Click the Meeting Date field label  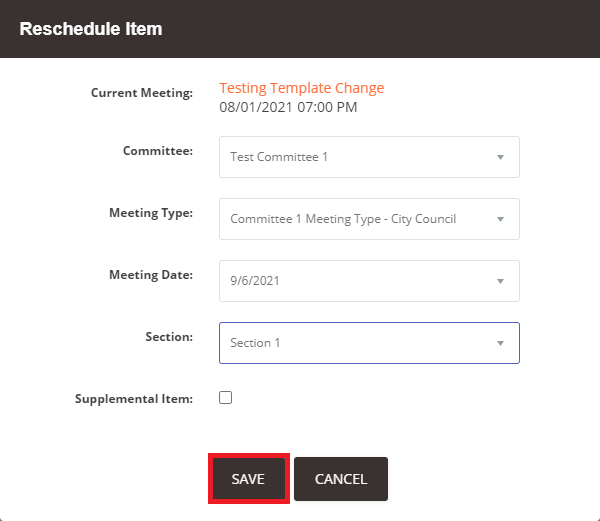(150, 275)
